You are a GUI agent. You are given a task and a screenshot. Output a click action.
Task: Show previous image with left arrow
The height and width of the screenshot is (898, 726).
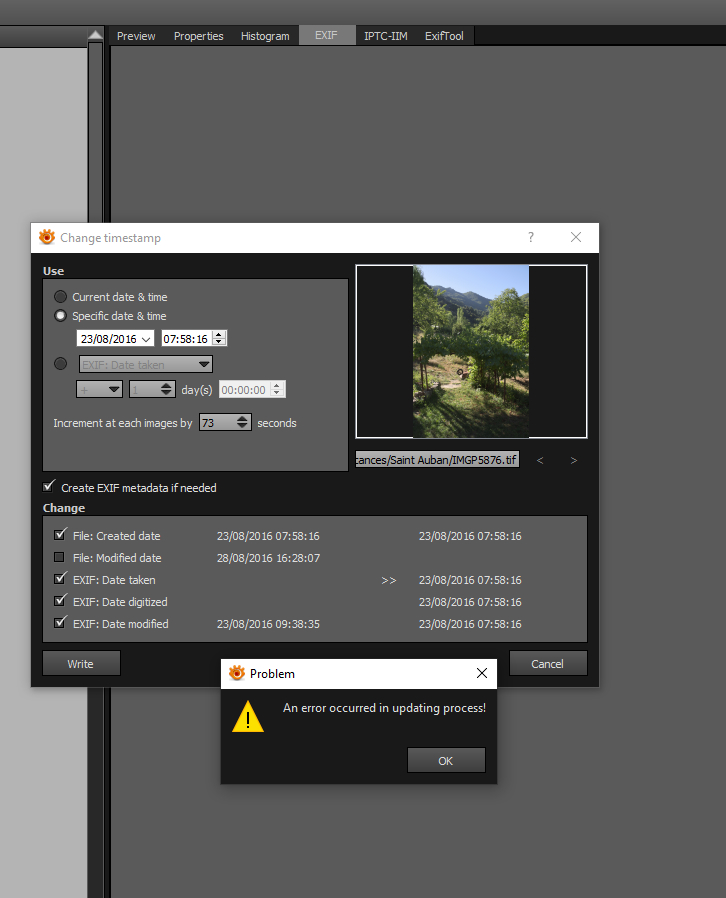540,460
